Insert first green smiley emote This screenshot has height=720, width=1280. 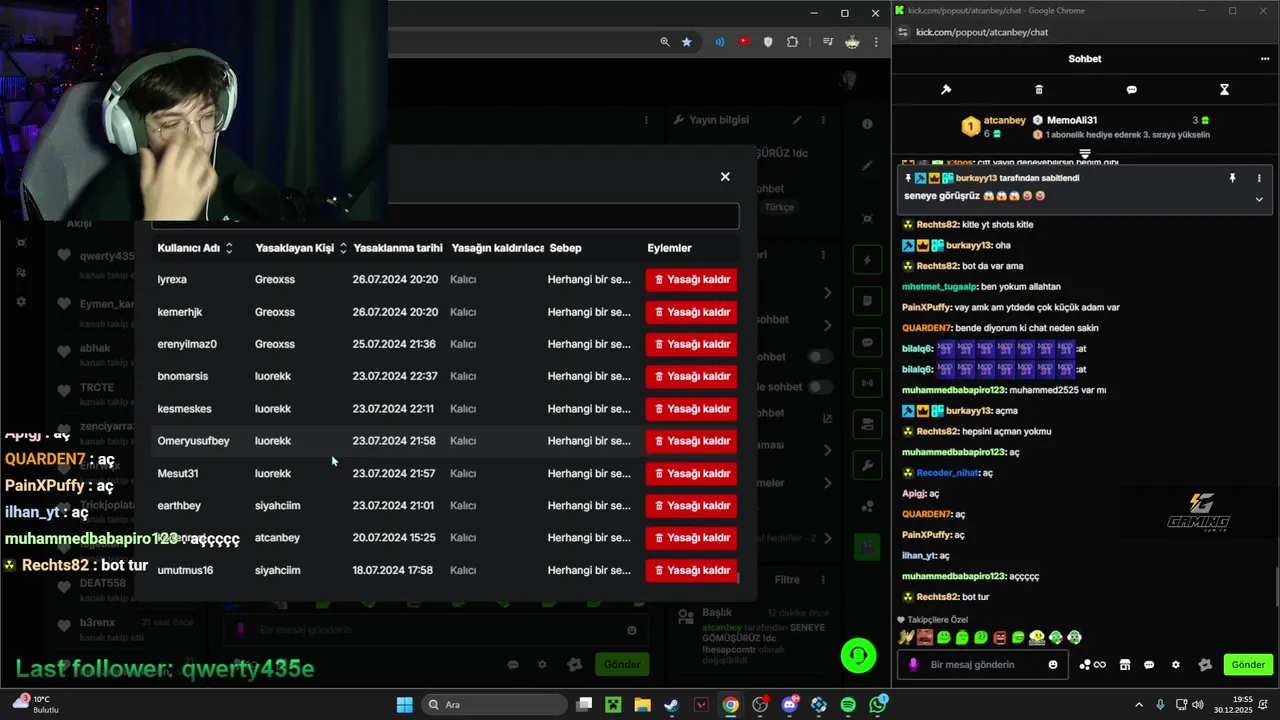click(x=944, y=637)
